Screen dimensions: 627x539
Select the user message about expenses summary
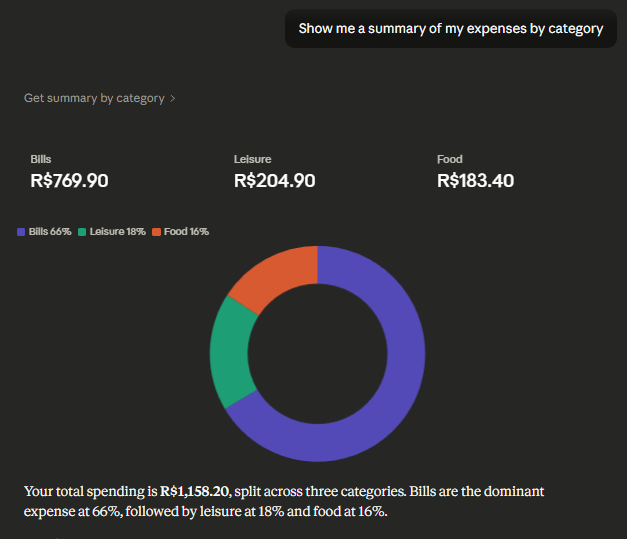[450, 29]
